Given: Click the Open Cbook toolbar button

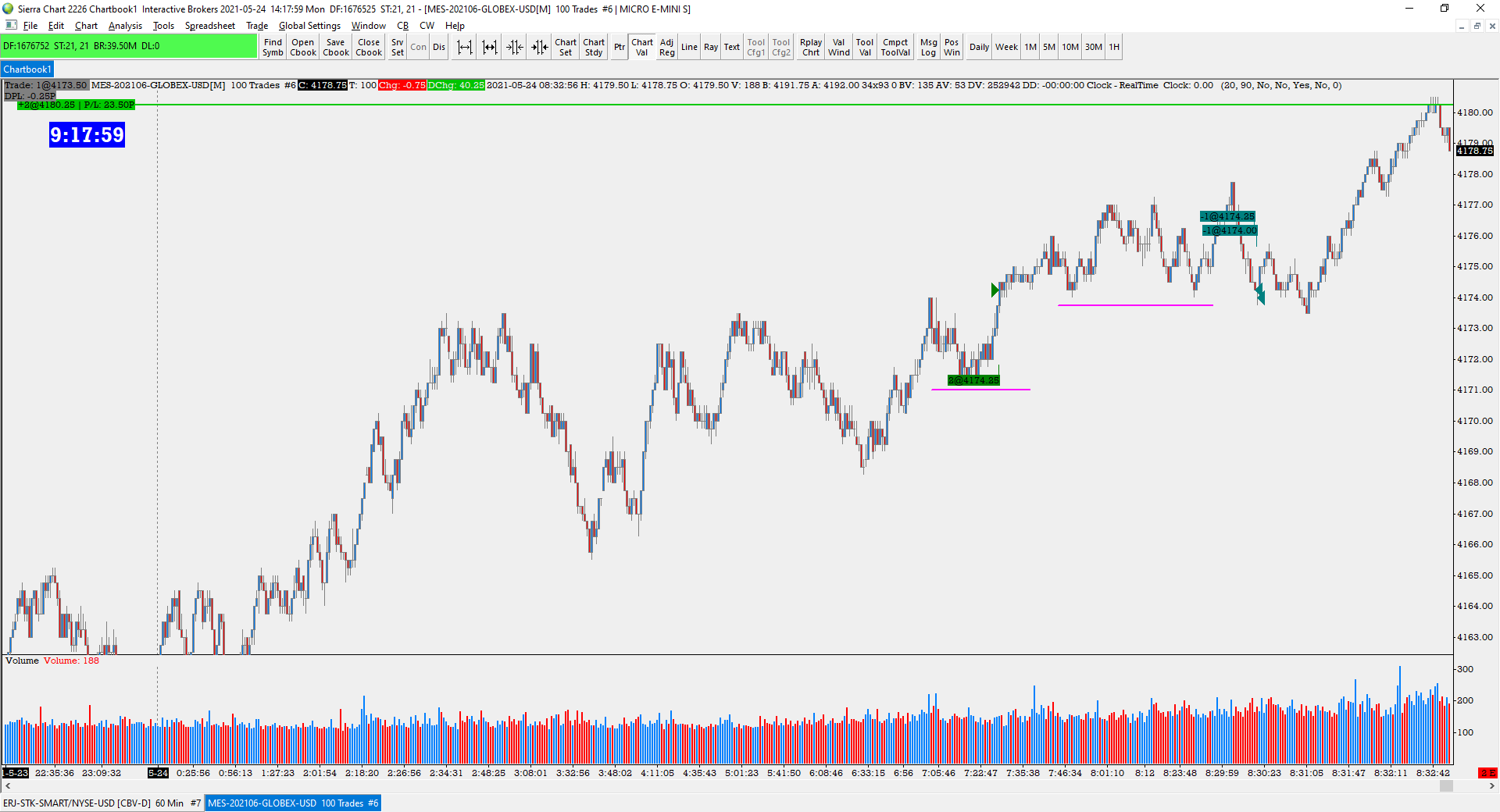Looking at the screenshot, I should click(x=303, y=48).
